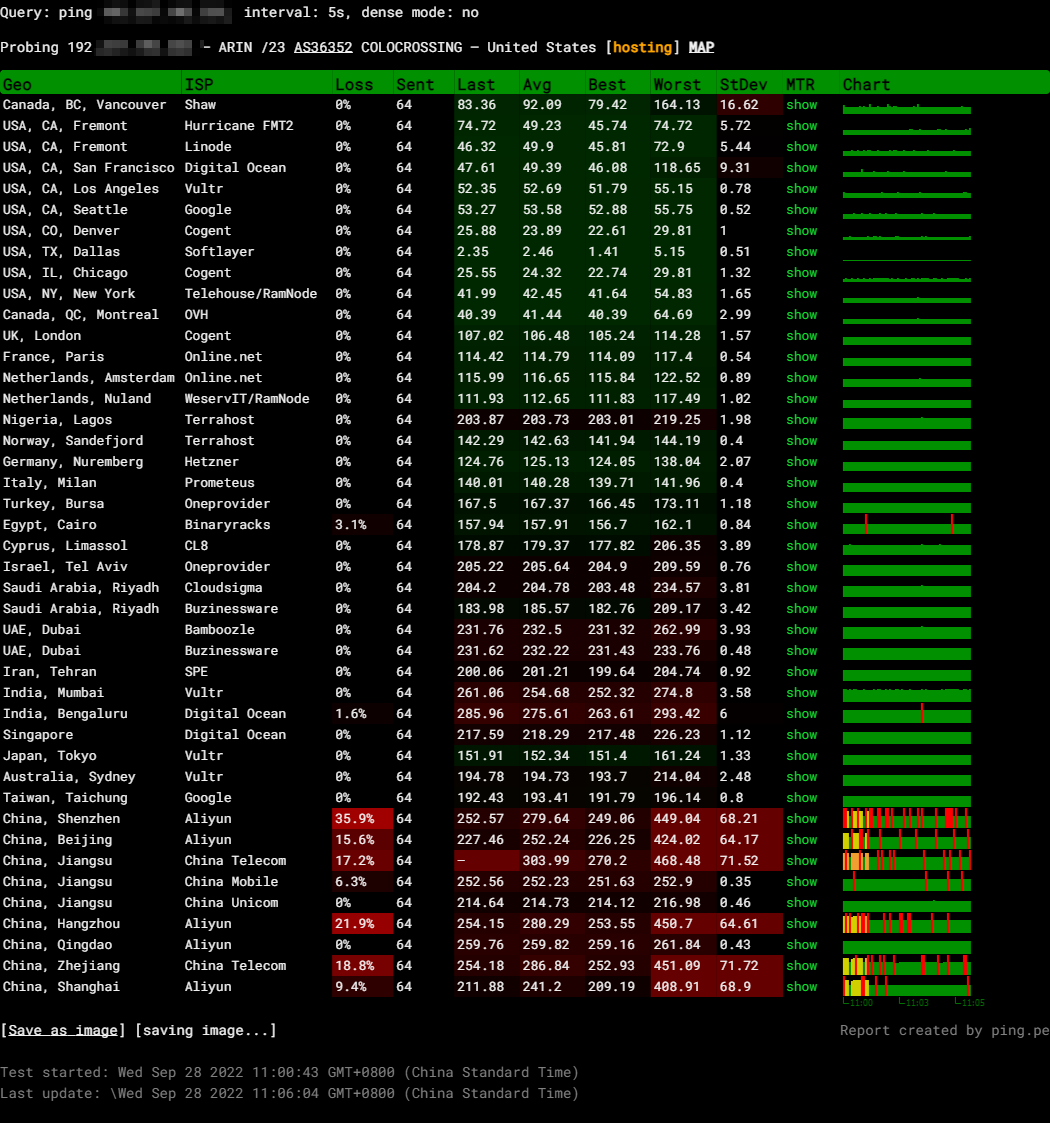Show MTR for Shanghai Aliyun row
This screenshot has height=1123, width=1050.
(x=801, y=986)
